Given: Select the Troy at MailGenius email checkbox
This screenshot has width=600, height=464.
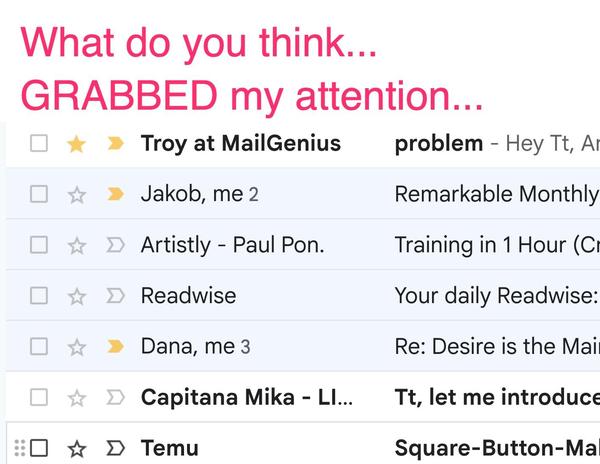Looking at the screenshot, I should tap(39, 144).
